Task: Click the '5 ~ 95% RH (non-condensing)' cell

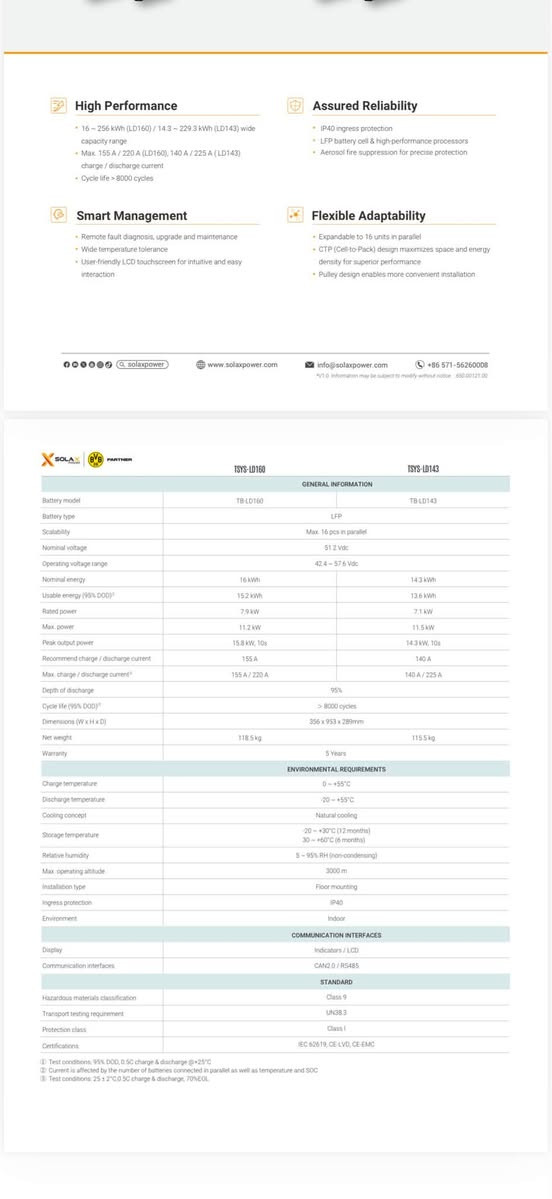Action: coord(336,855)
